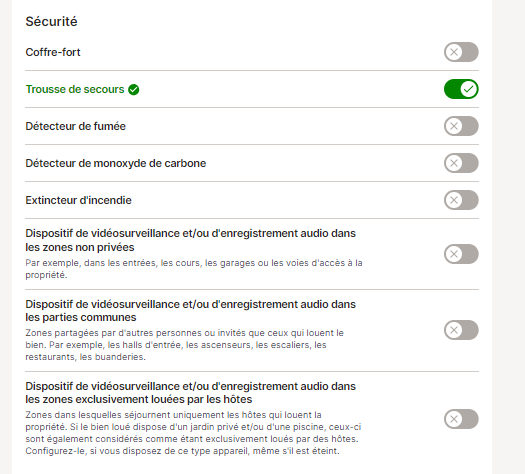Turn off the Trousse de secours switch
Screen dimensions: 525x474
(461, 89)
